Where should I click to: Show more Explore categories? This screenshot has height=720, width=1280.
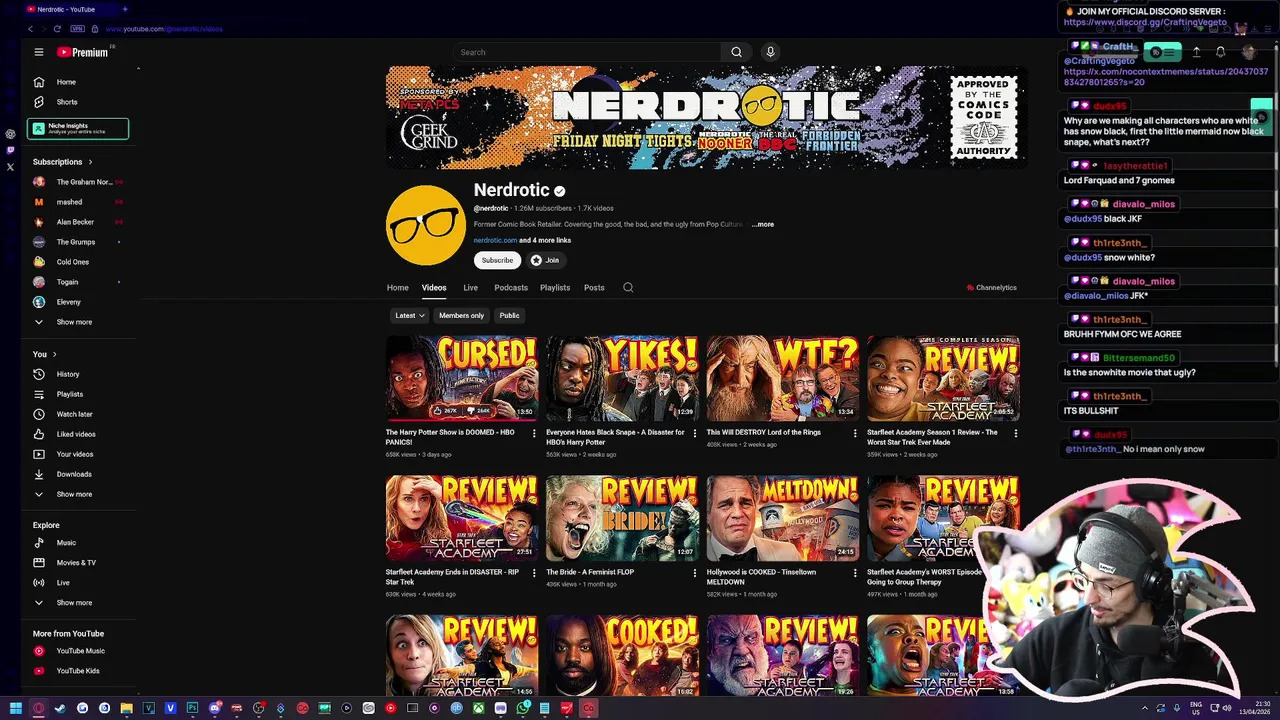pyautogui.click(x=78, y=603)
